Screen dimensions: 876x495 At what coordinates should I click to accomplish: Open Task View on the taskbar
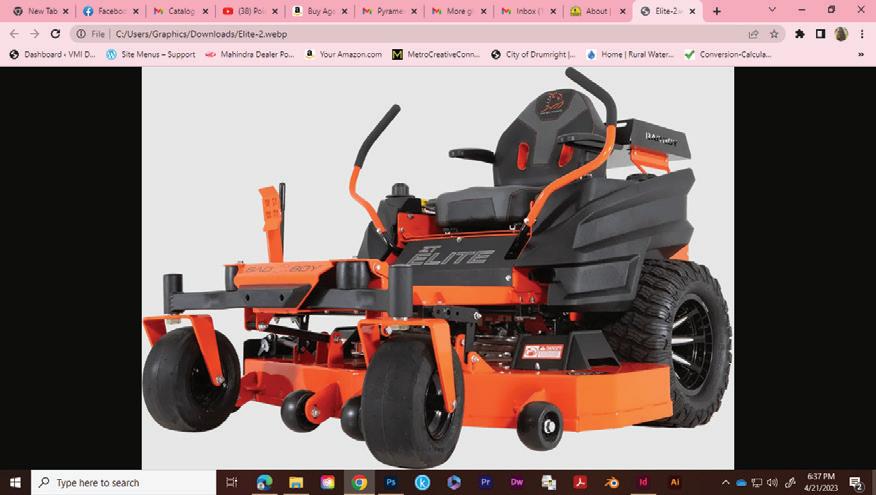tap(232, 482)
